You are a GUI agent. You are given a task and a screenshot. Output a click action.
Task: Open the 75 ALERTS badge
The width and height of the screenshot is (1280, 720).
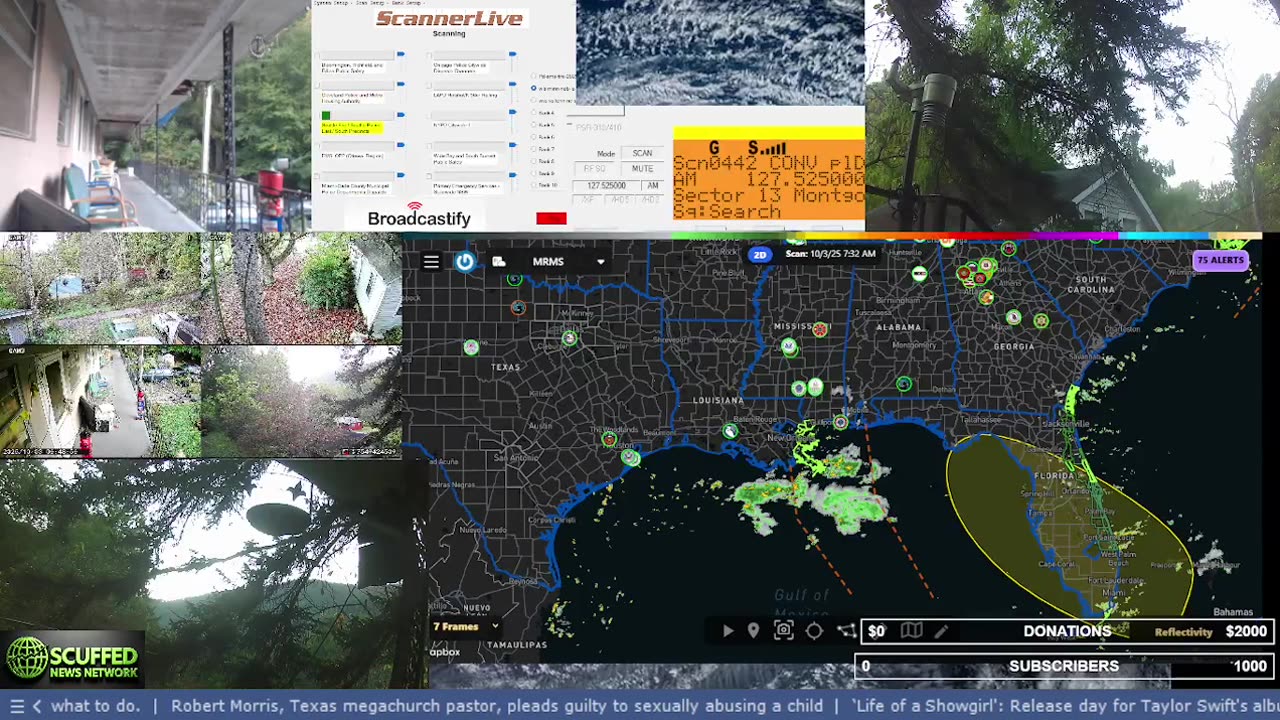(1220, 260)
